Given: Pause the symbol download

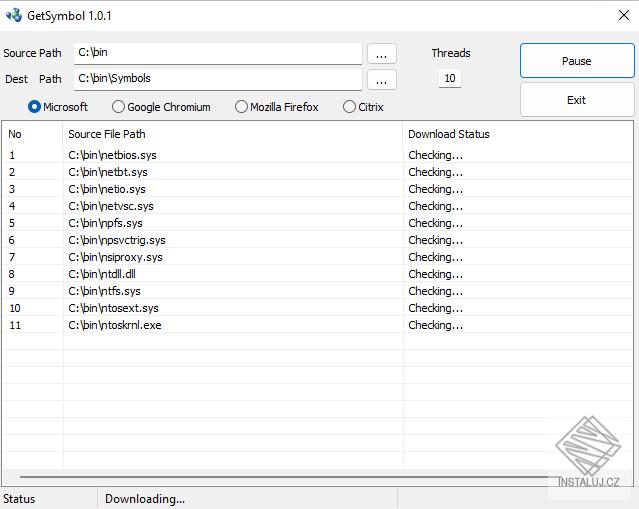Looking at the screenshot, I should click(577, 61).
